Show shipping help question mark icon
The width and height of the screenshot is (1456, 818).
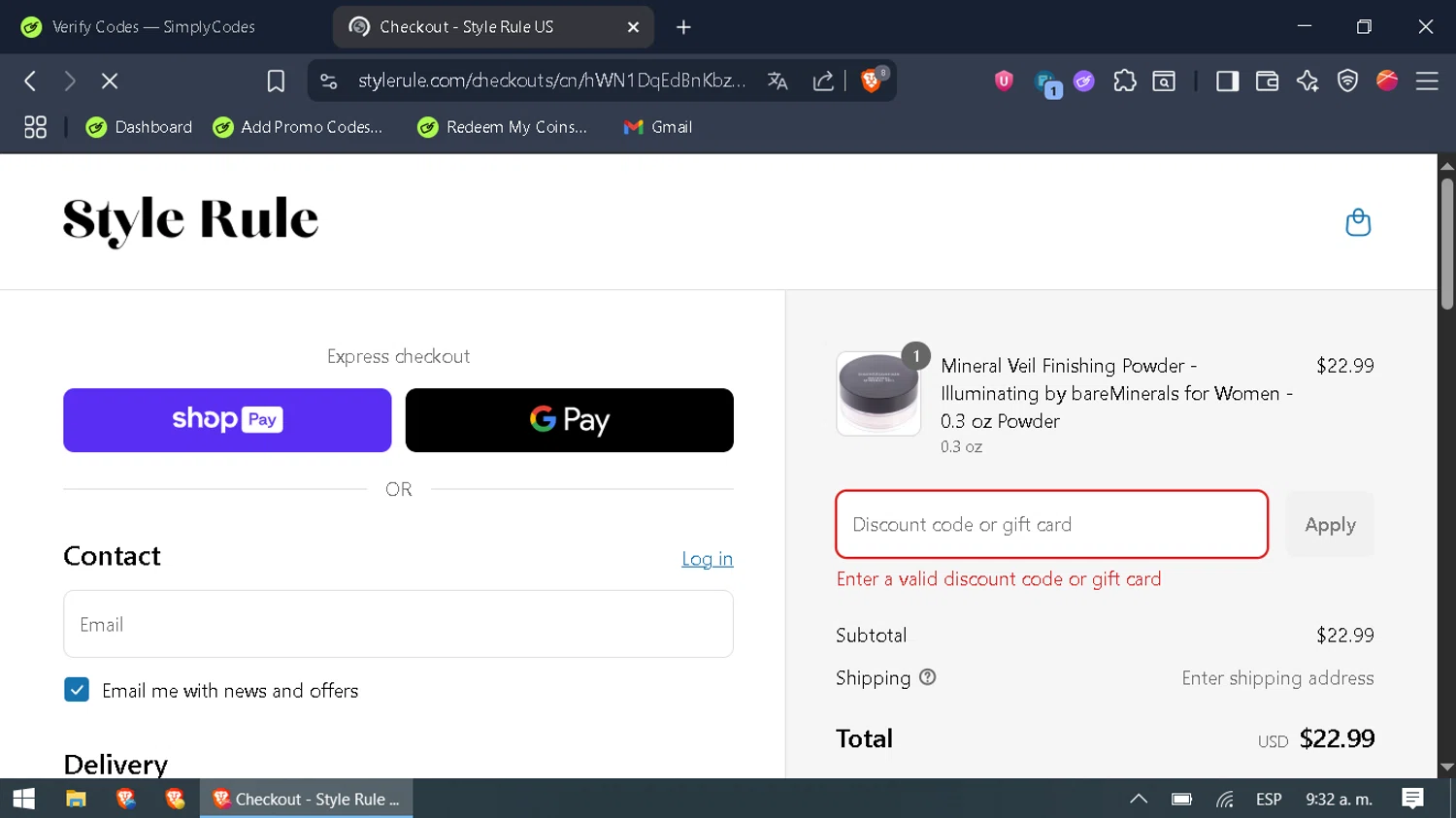tap(928, 677)
